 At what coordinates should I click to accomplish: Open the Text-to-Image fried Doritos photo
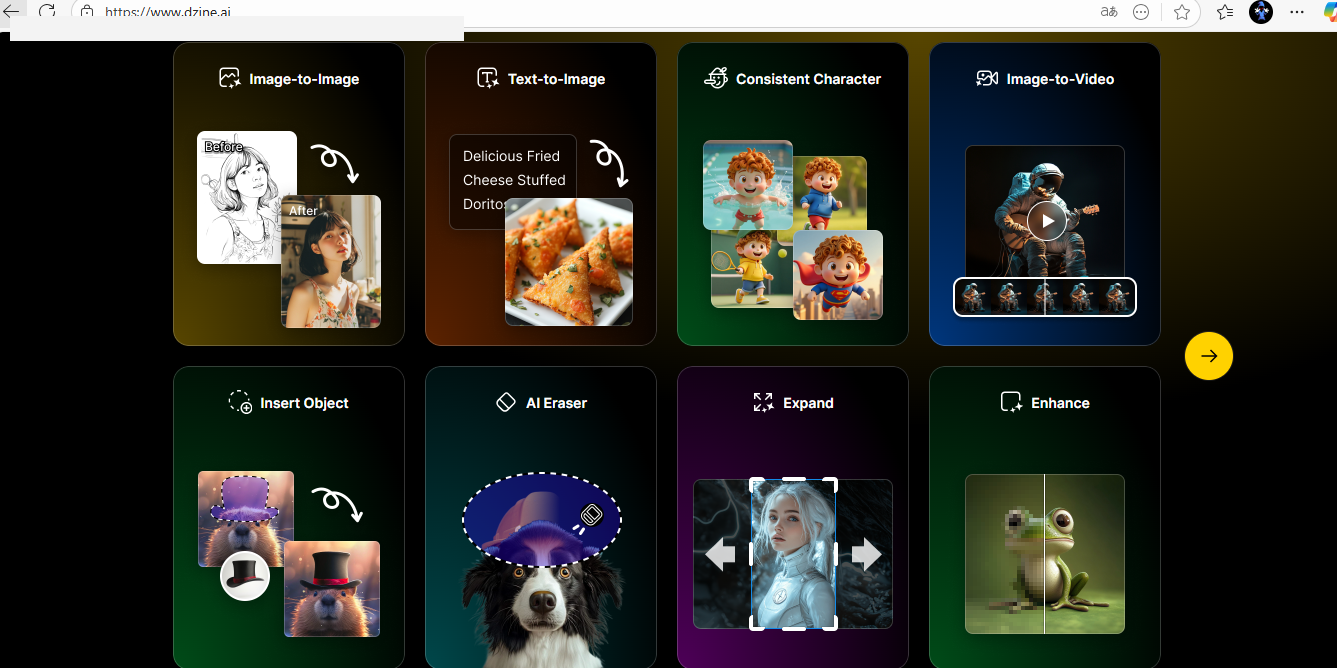(x=568, y=262)
